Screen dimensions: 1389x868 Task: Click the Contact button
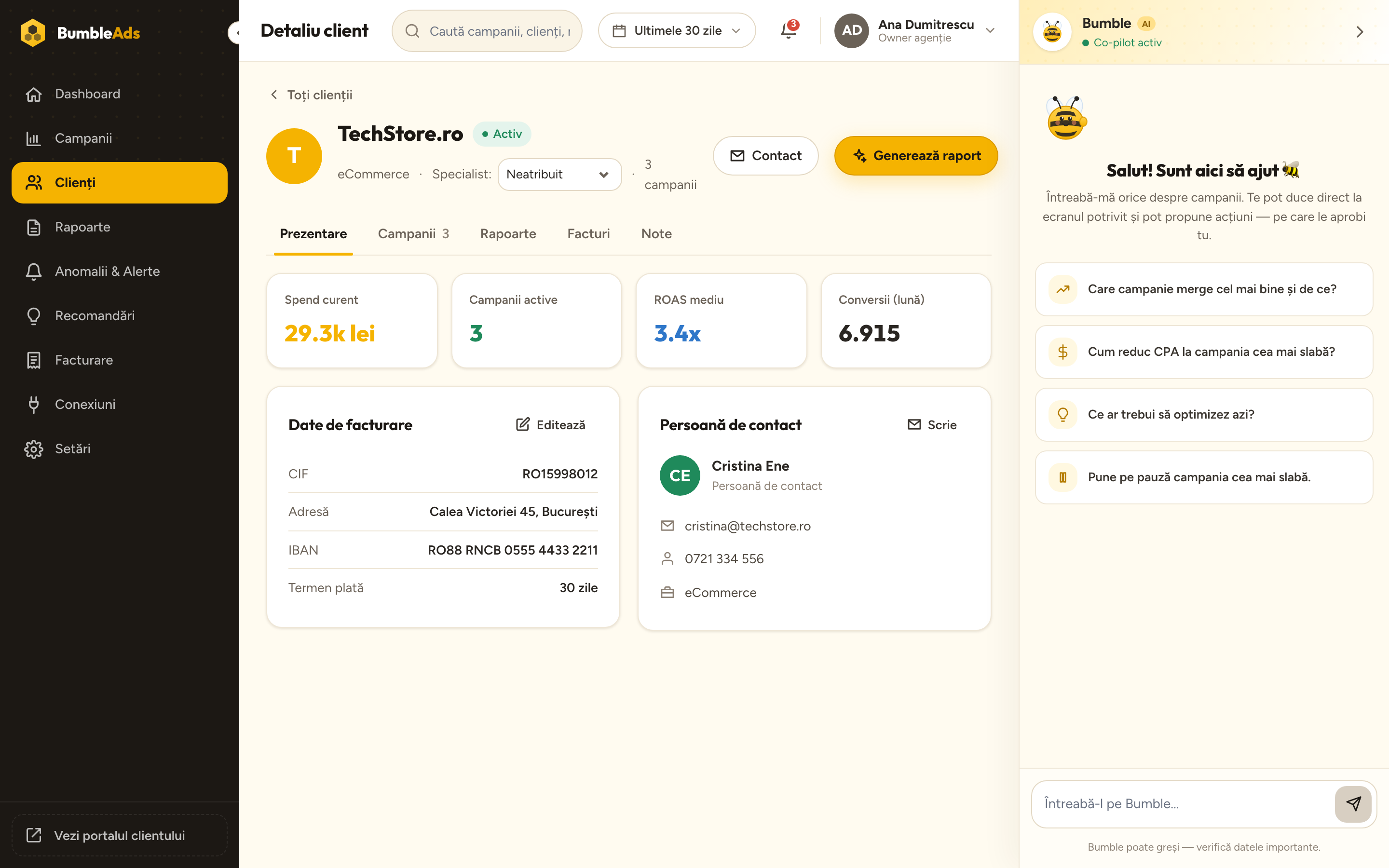point(765,156)
